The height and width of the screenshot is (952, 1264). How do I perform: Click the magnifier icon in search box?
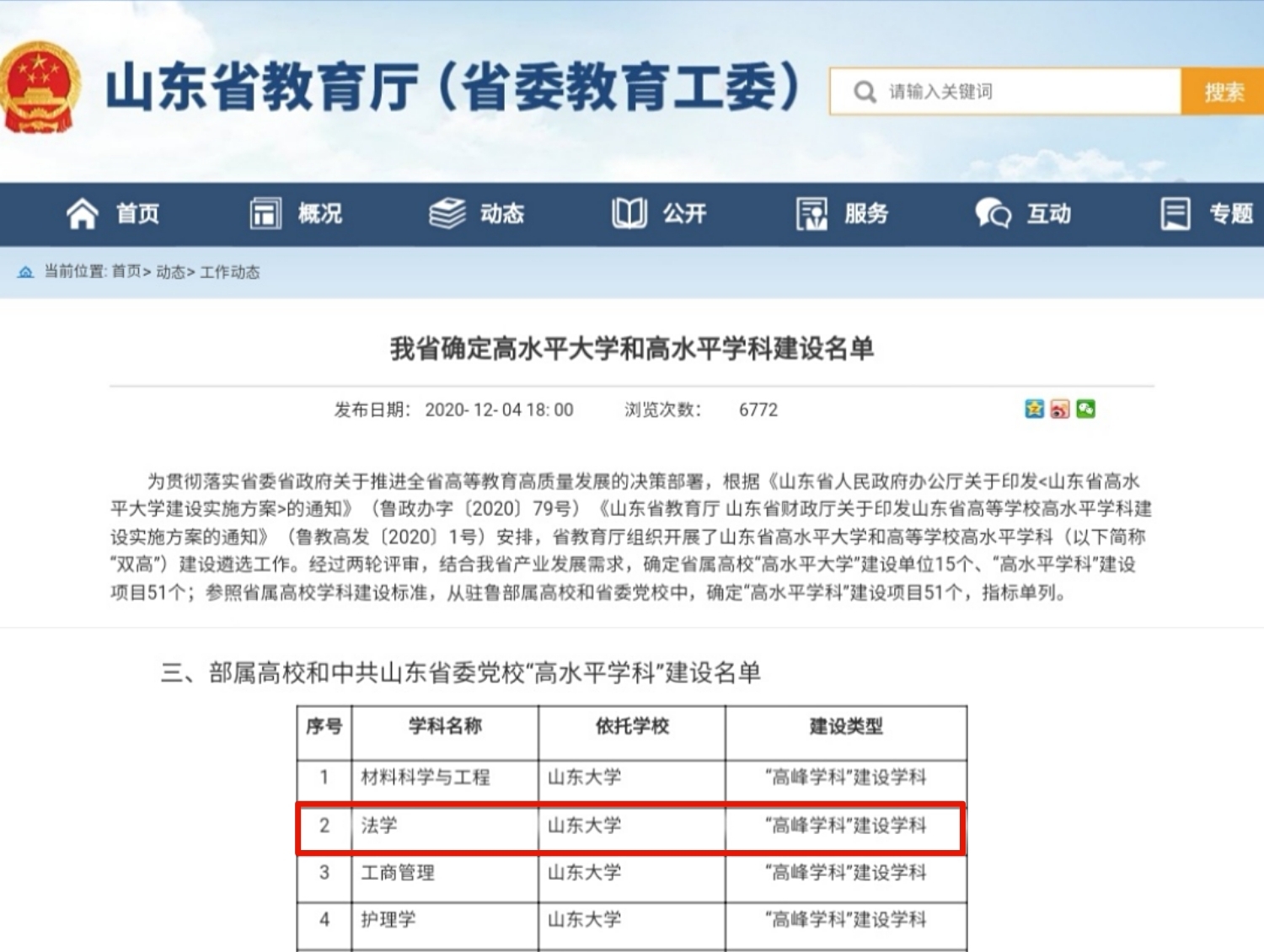[865, 92]
